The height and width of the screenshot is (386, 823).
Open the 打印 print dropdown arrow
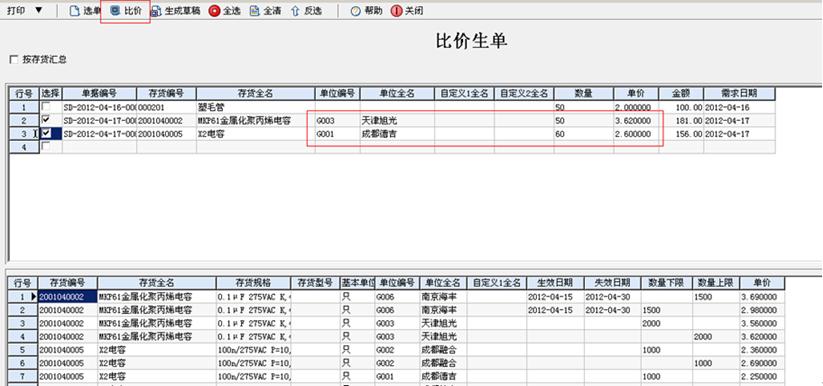point(39,11)
